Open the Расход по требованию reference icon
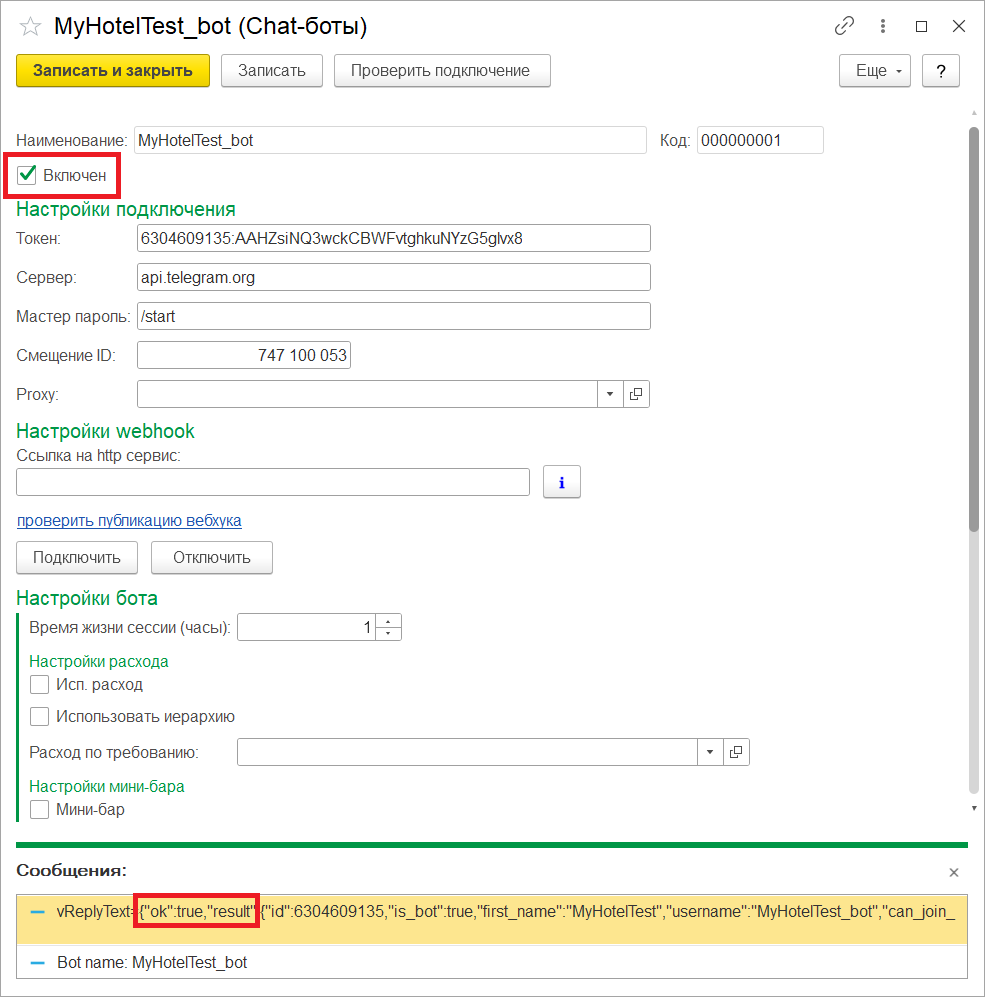The height and width of the screenshot is (997, 985). (x=736, y=752)
